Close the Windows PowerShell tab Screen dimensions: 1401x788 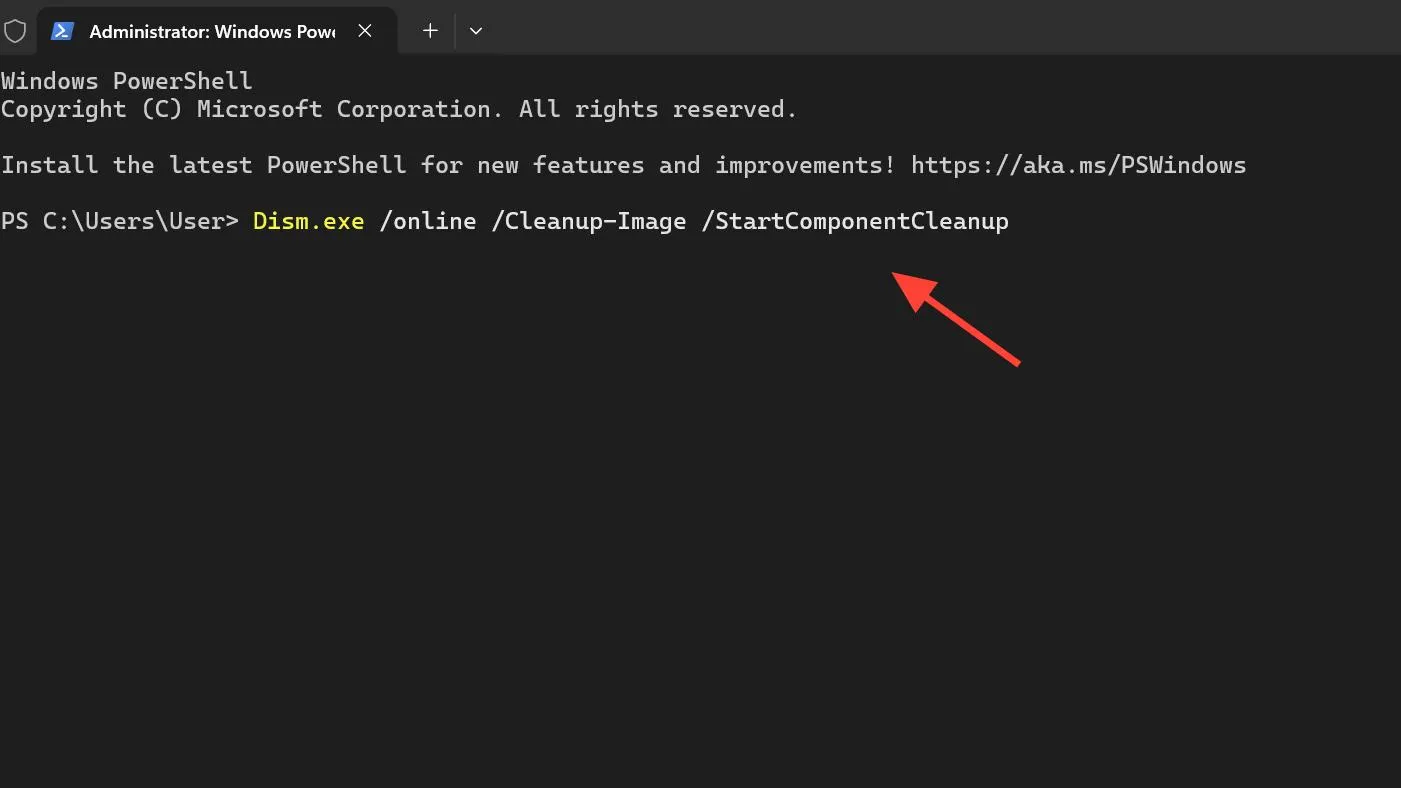point(365,31)
